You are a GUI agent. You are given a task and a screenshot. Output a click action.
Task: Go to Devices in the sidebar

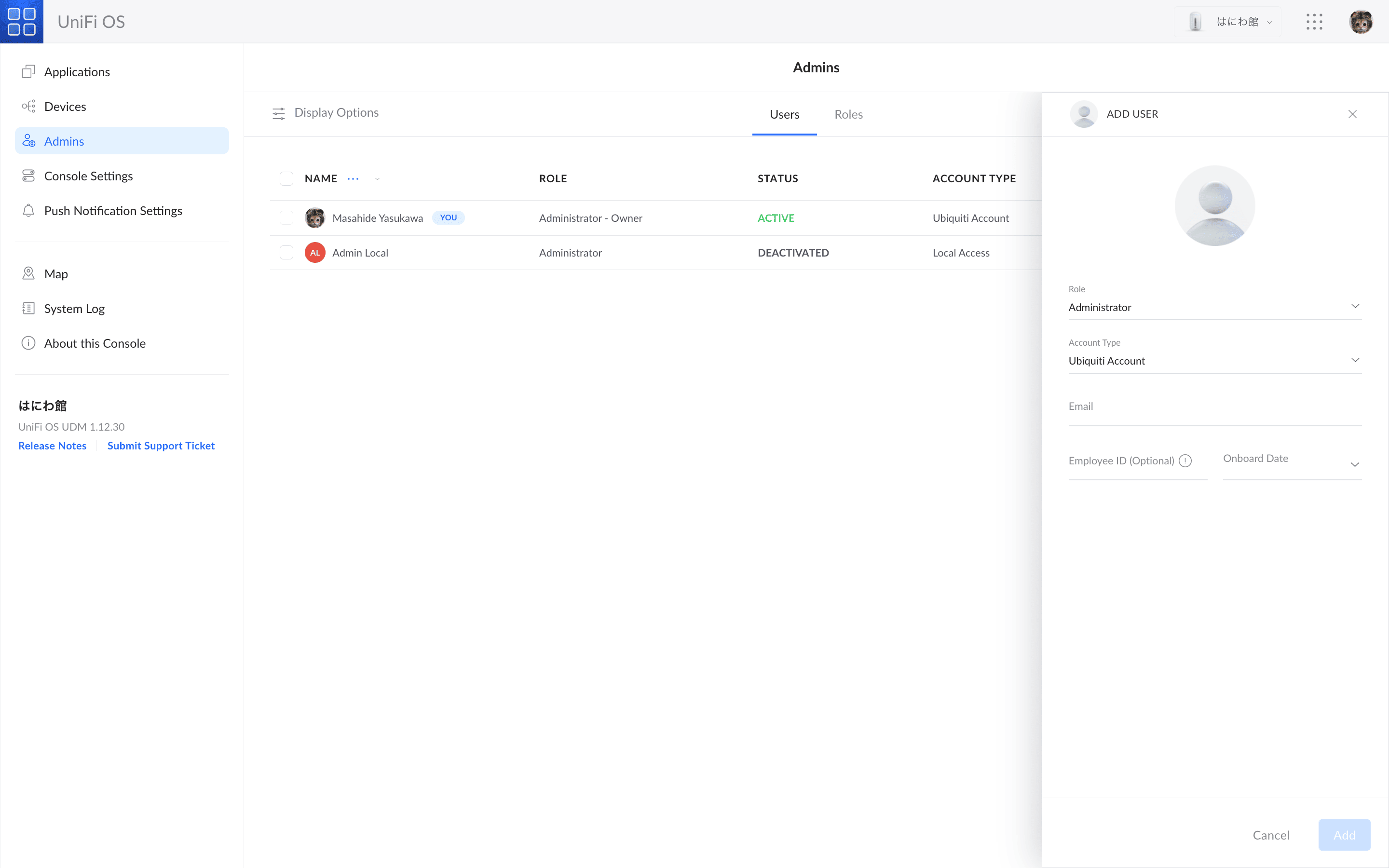coord(122,106)
